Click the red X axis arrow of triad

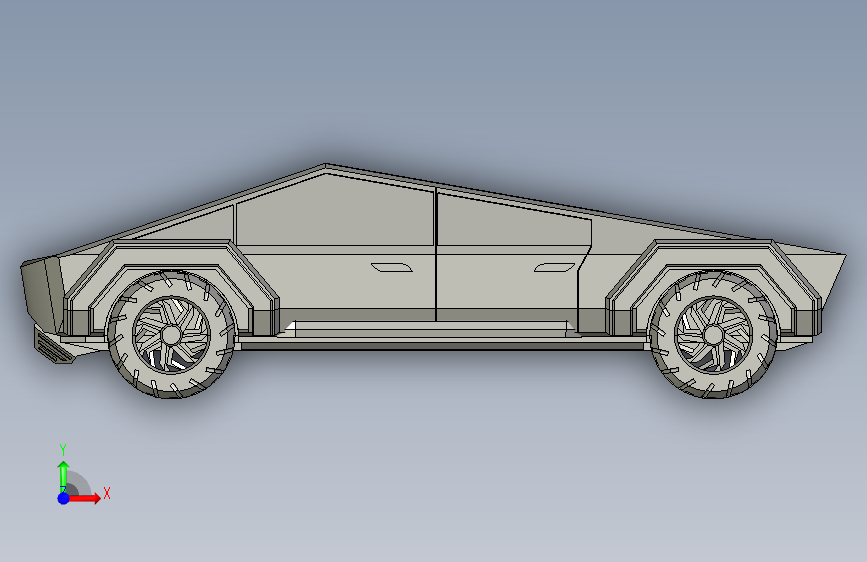pos(85,498)
